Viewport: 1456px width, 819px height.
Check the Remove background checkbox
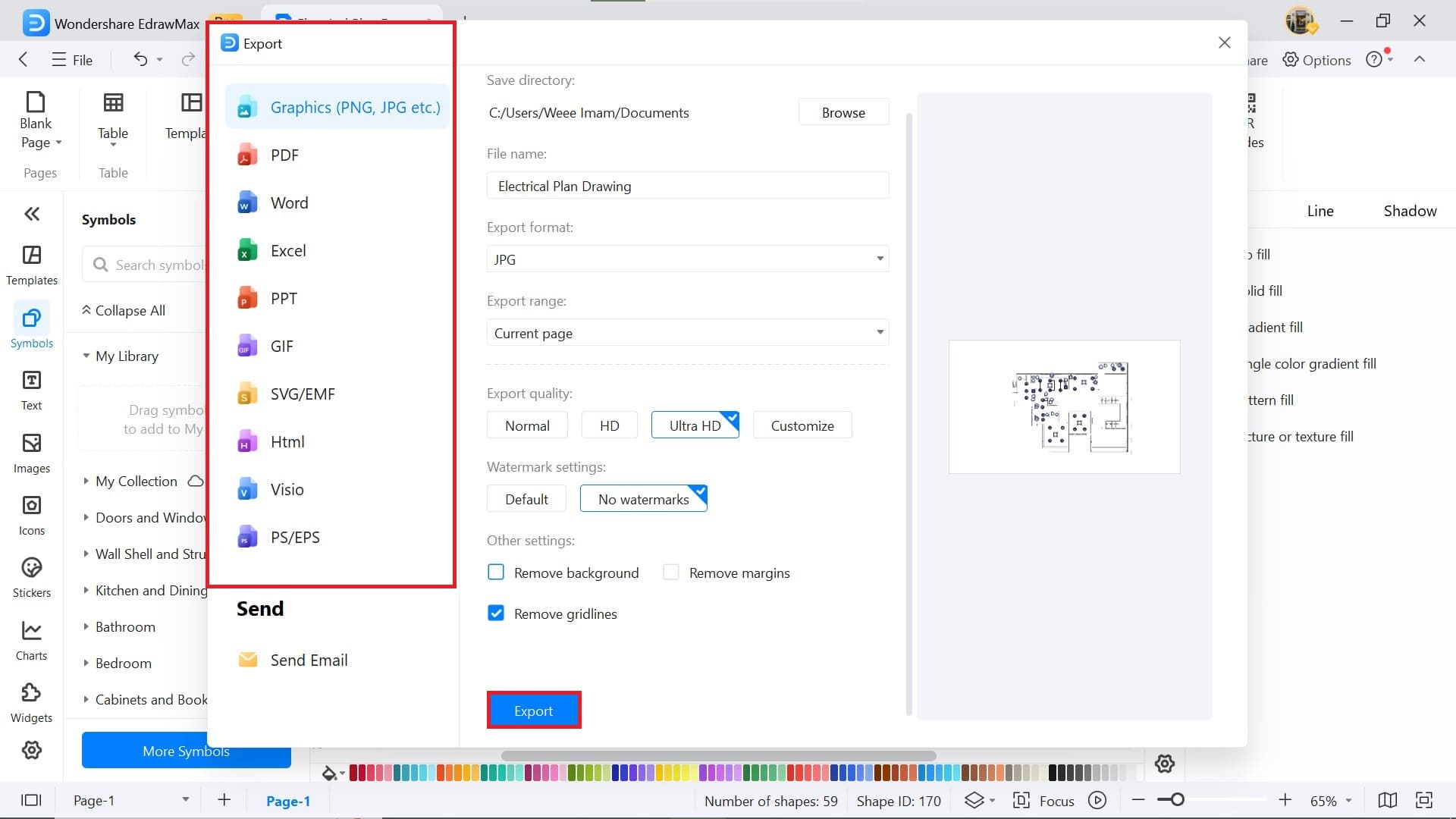coord(496,572)
